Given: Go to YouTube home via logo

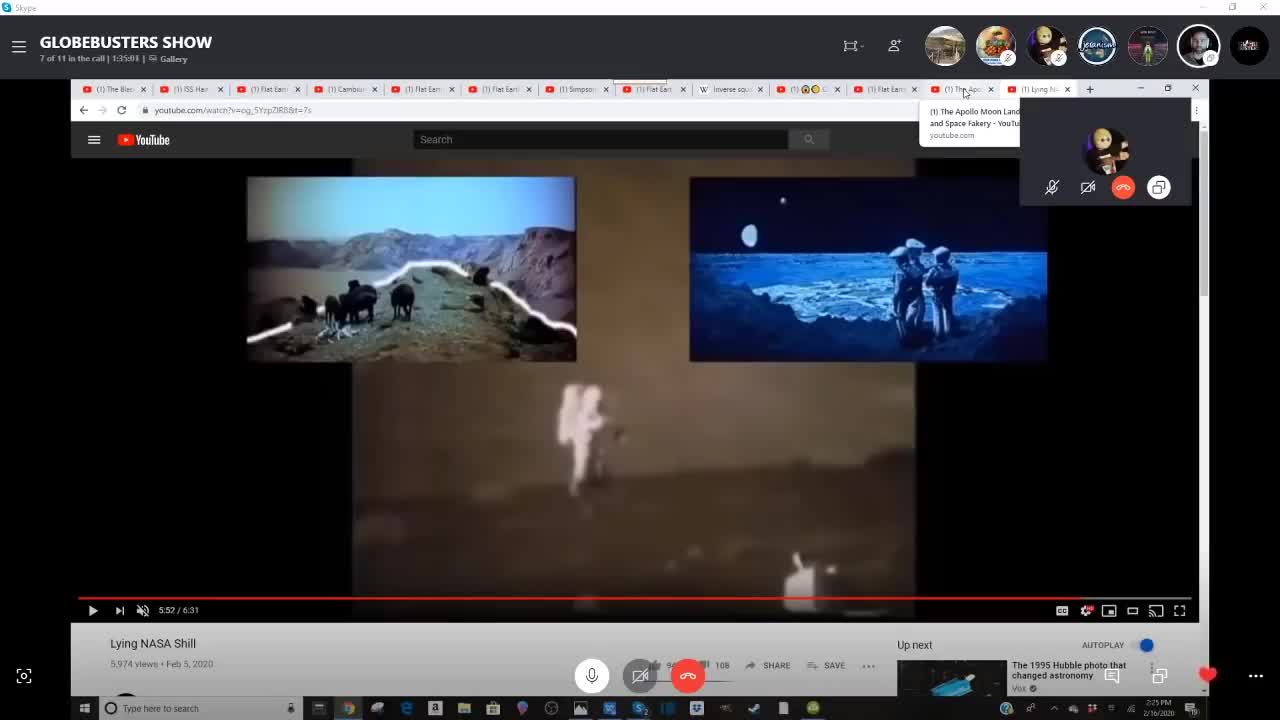Looking at the screenshot, I should [x=144, y=140].
